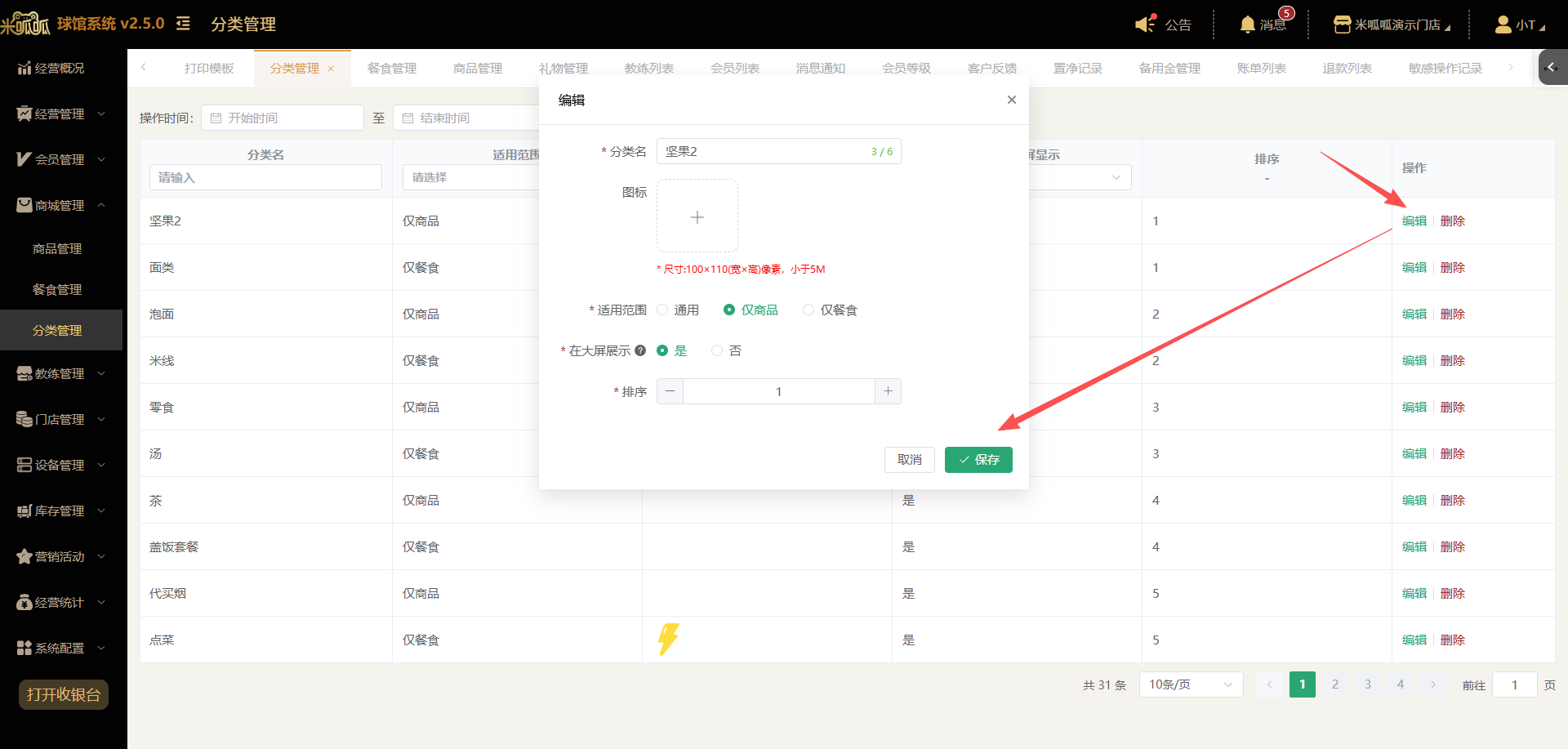Image resolution: width=1568 pixels, height=749 pixels.
Task: Open the 10条/页 page size dropdown
Action: [1191, 684]
